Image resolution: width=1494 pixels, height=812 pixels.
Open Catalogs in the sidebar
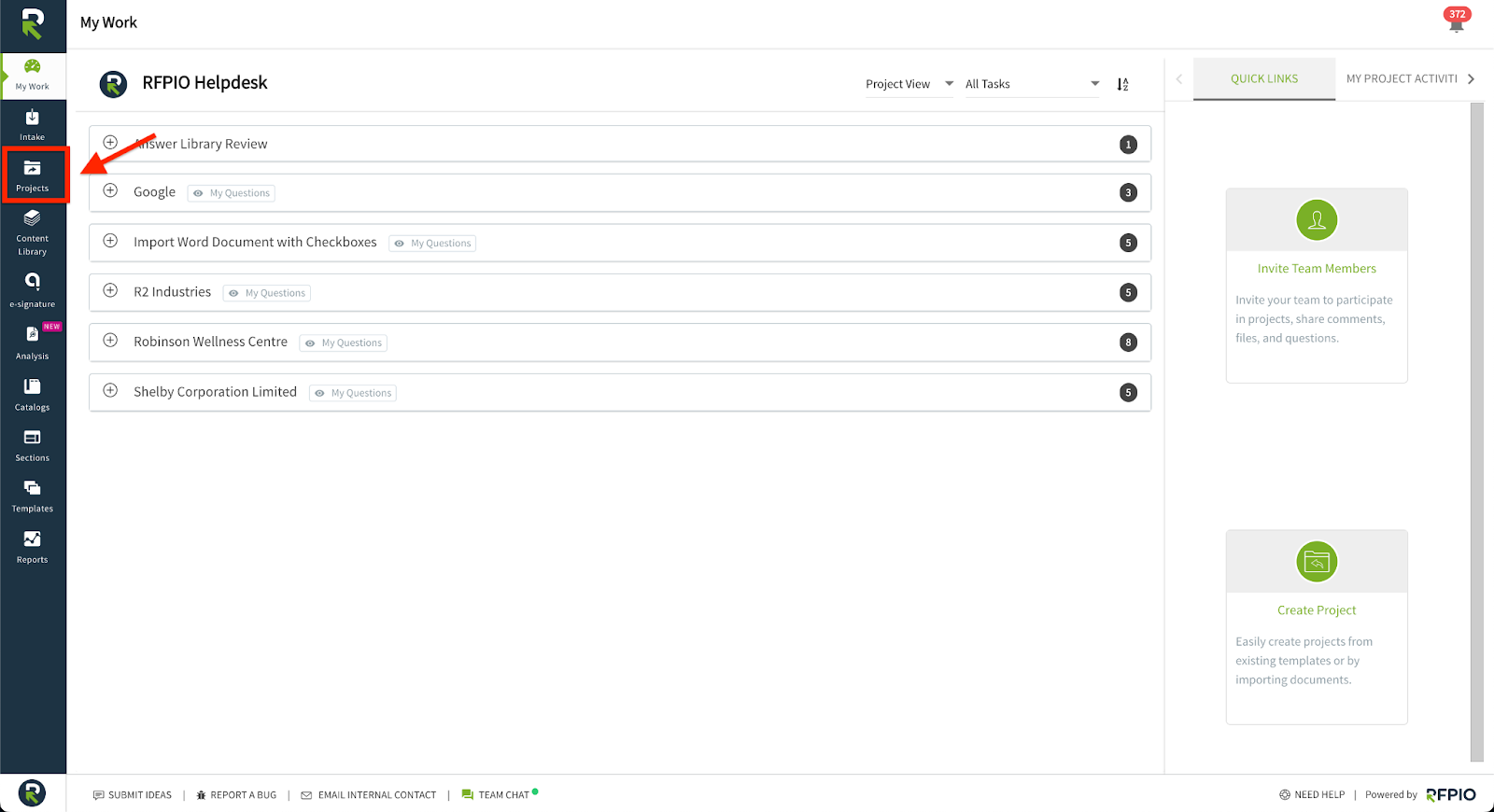click(32, 394)
